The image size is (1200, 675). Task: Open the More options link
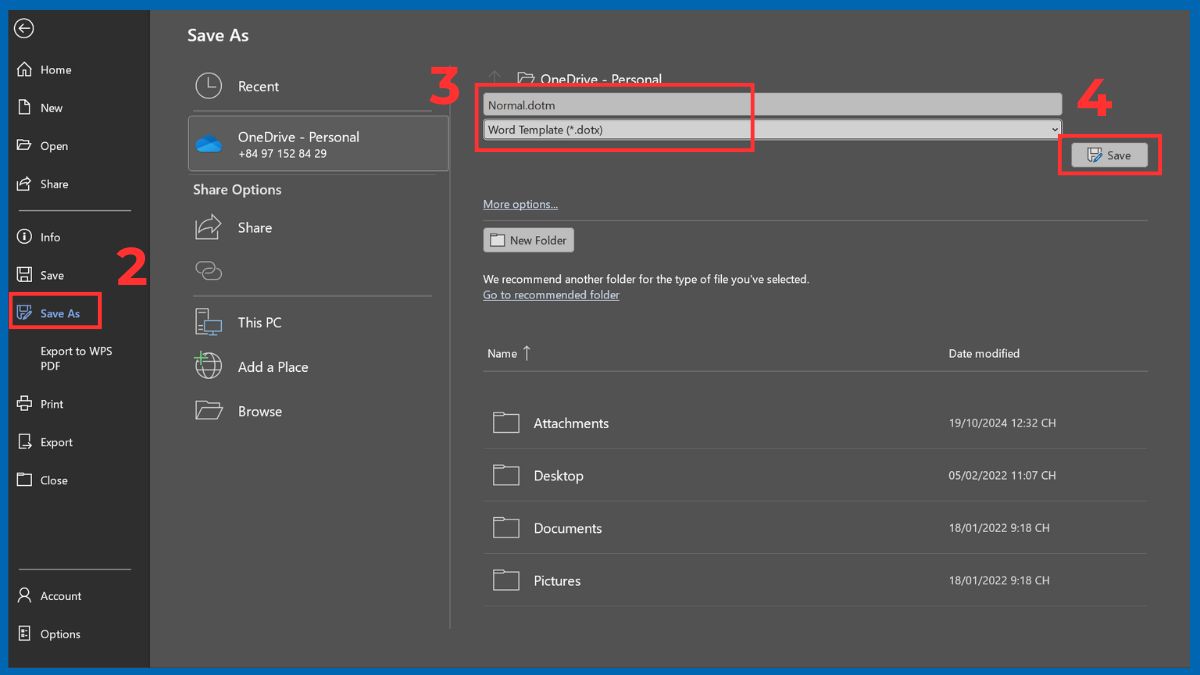click(520, 205)
